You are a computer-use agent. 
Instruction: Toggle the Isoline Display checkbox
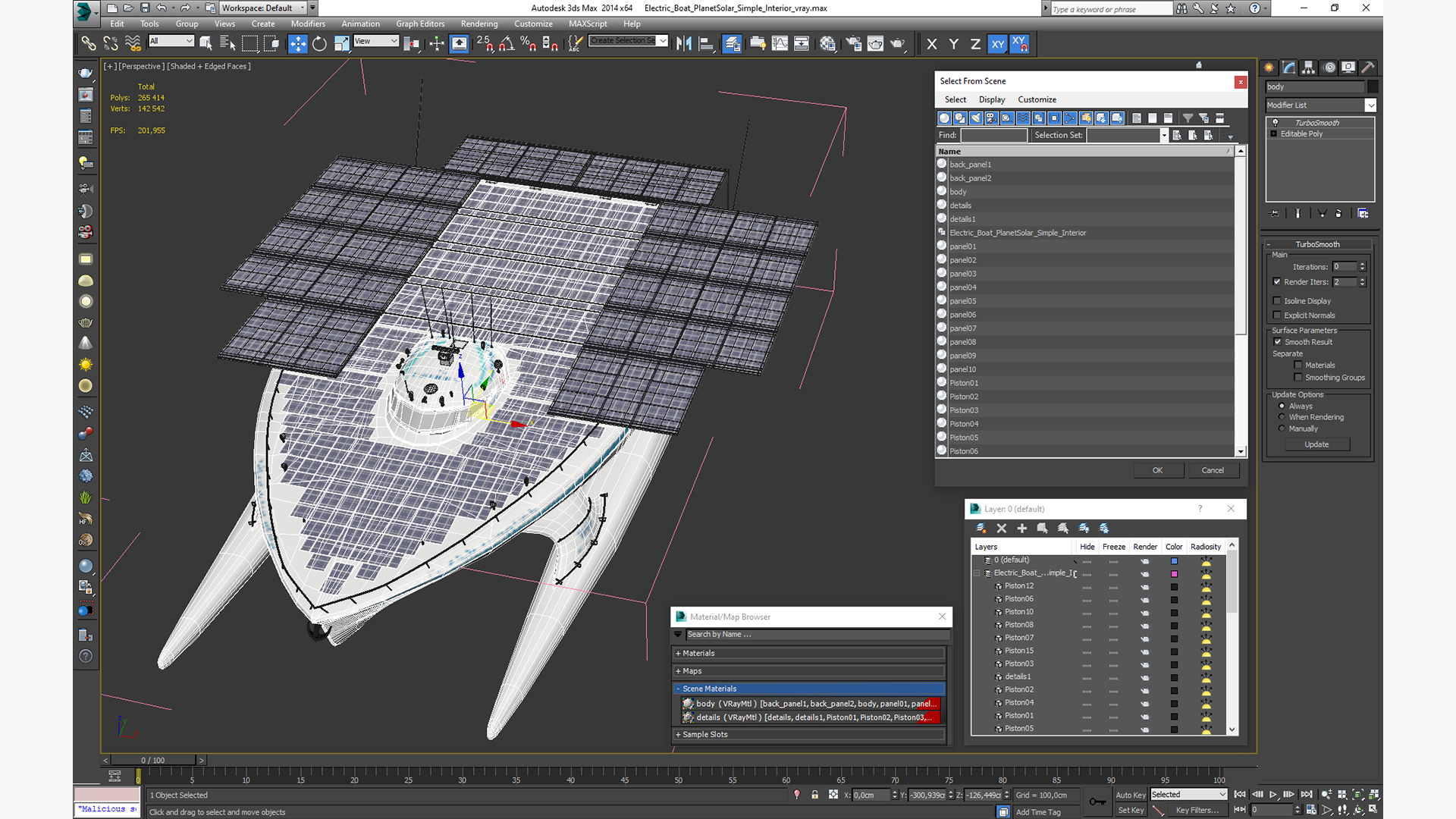coord(1277,301)
